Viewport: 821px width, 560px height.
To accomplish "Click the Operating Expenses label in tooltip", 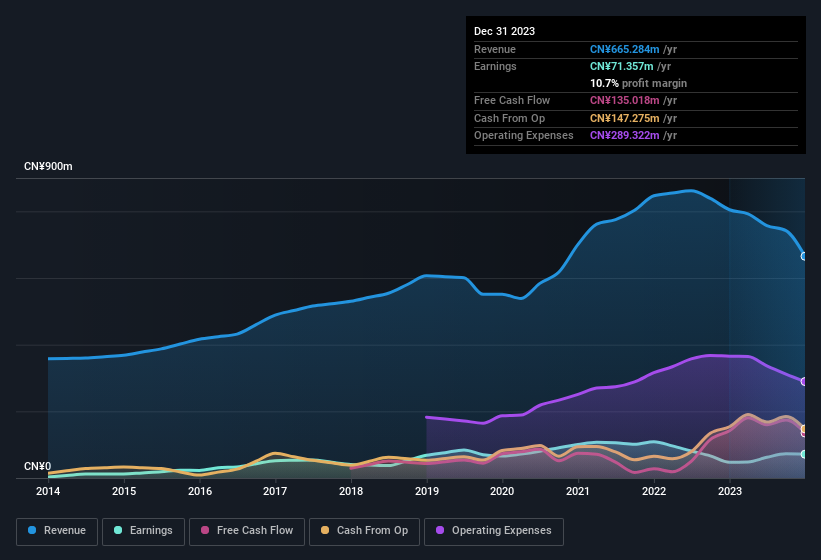I will 524,136.
